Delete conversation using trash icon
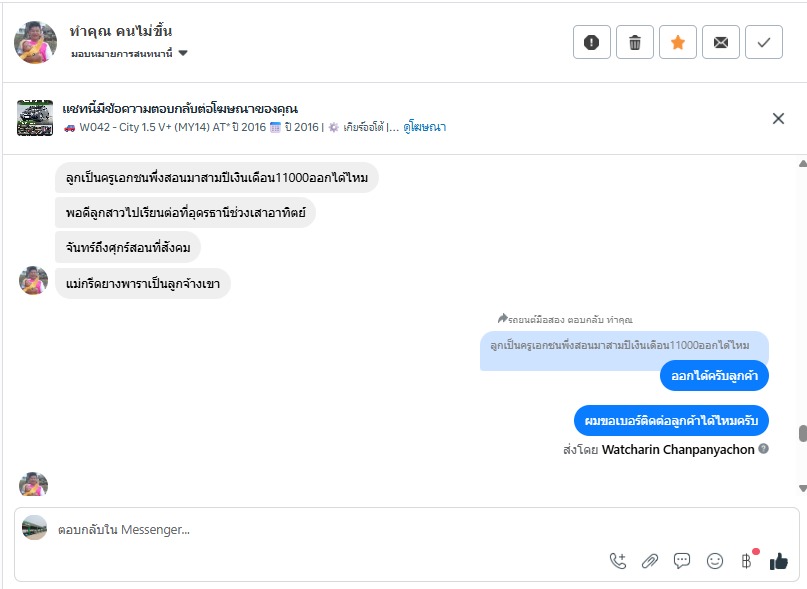 pyautogui.click(x=635, y=42)
